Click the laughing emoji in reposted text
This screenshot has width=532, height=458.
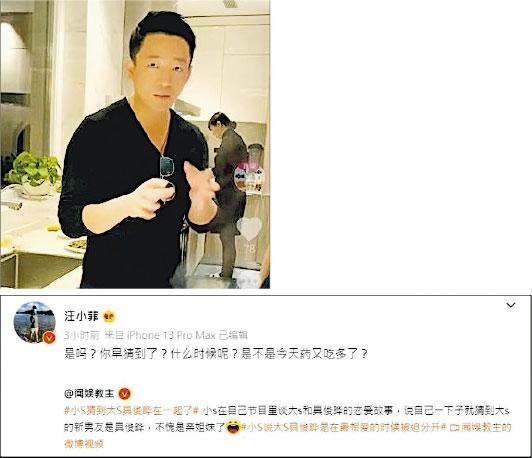(x=233, y=427)
